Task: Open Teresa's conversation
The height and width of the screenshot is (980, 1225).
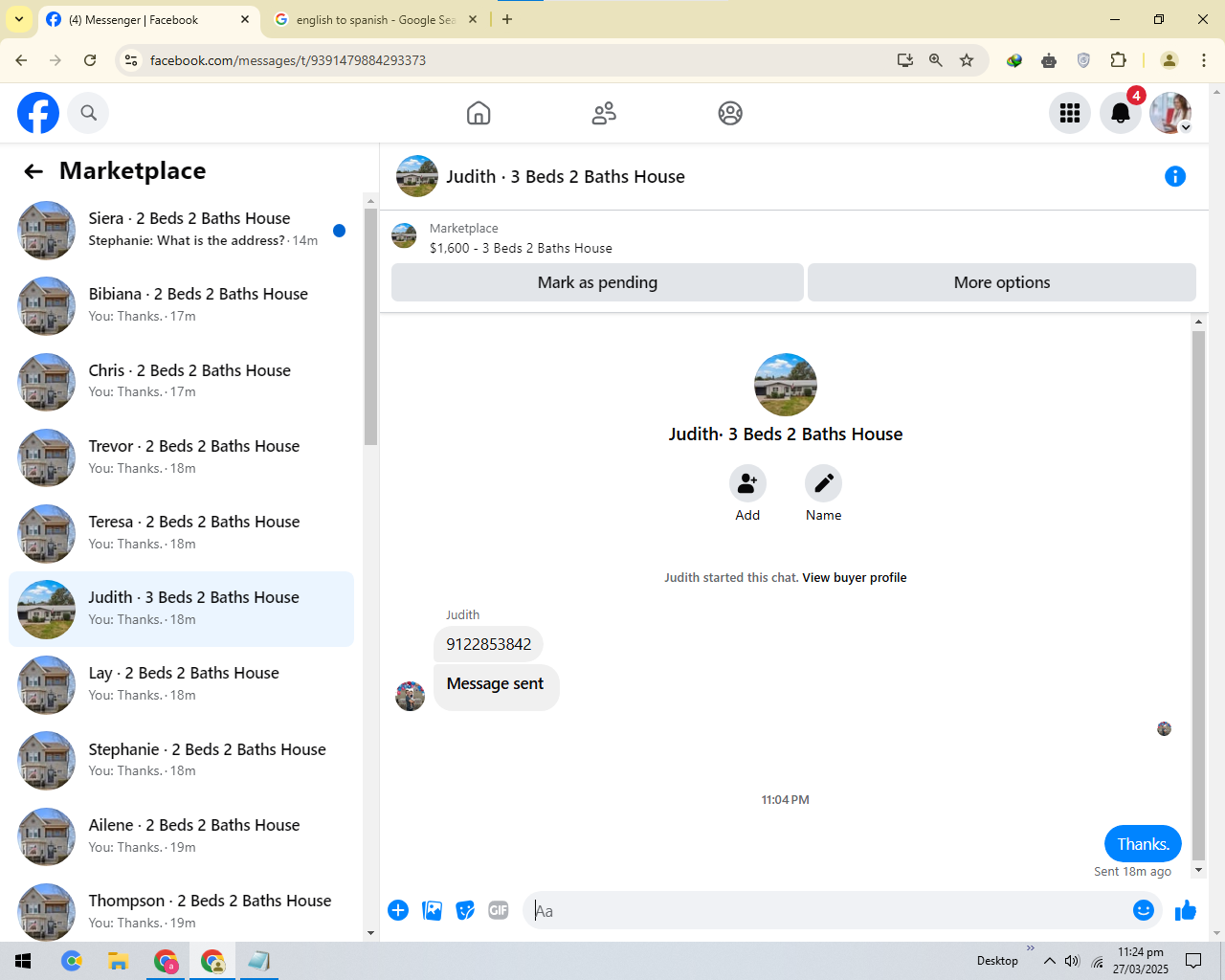Action: 182,532
